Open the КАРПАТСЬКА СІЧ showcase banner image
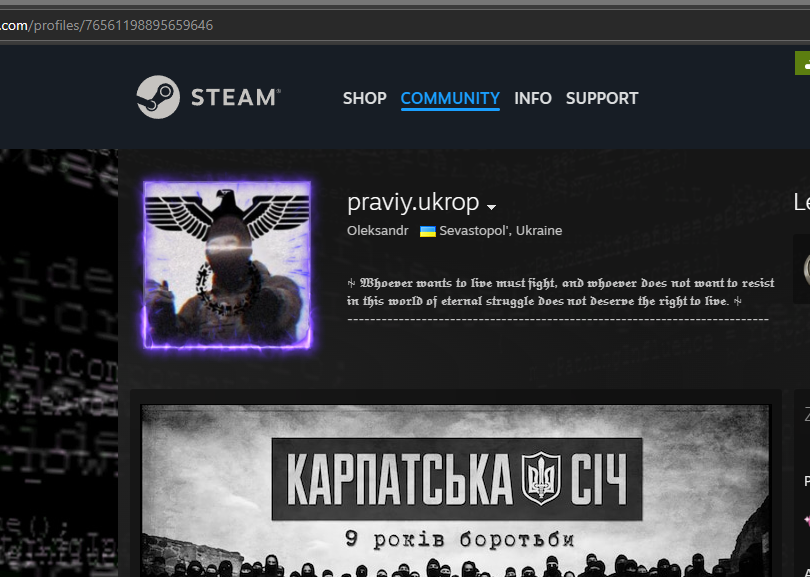 pos(455,490)
